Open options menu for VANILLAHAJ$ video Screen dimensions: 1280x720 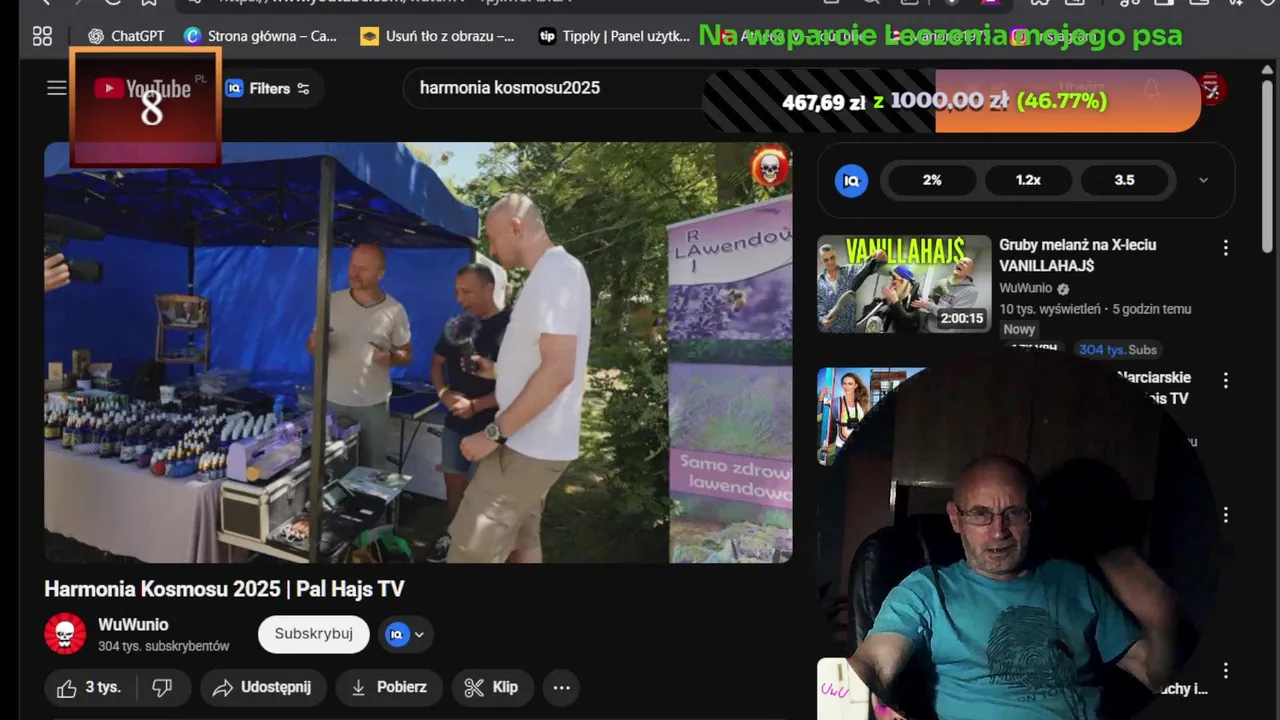(x=1225, y=247)
